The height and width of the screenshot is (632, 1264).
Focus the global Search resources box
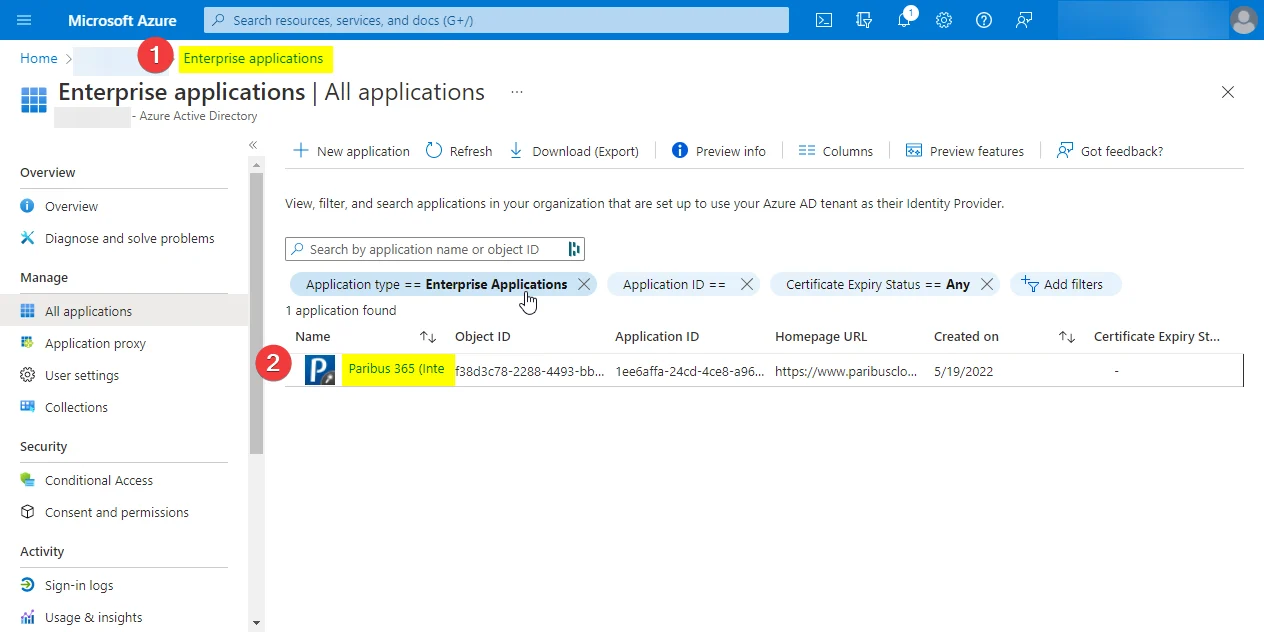pos(496,20)
